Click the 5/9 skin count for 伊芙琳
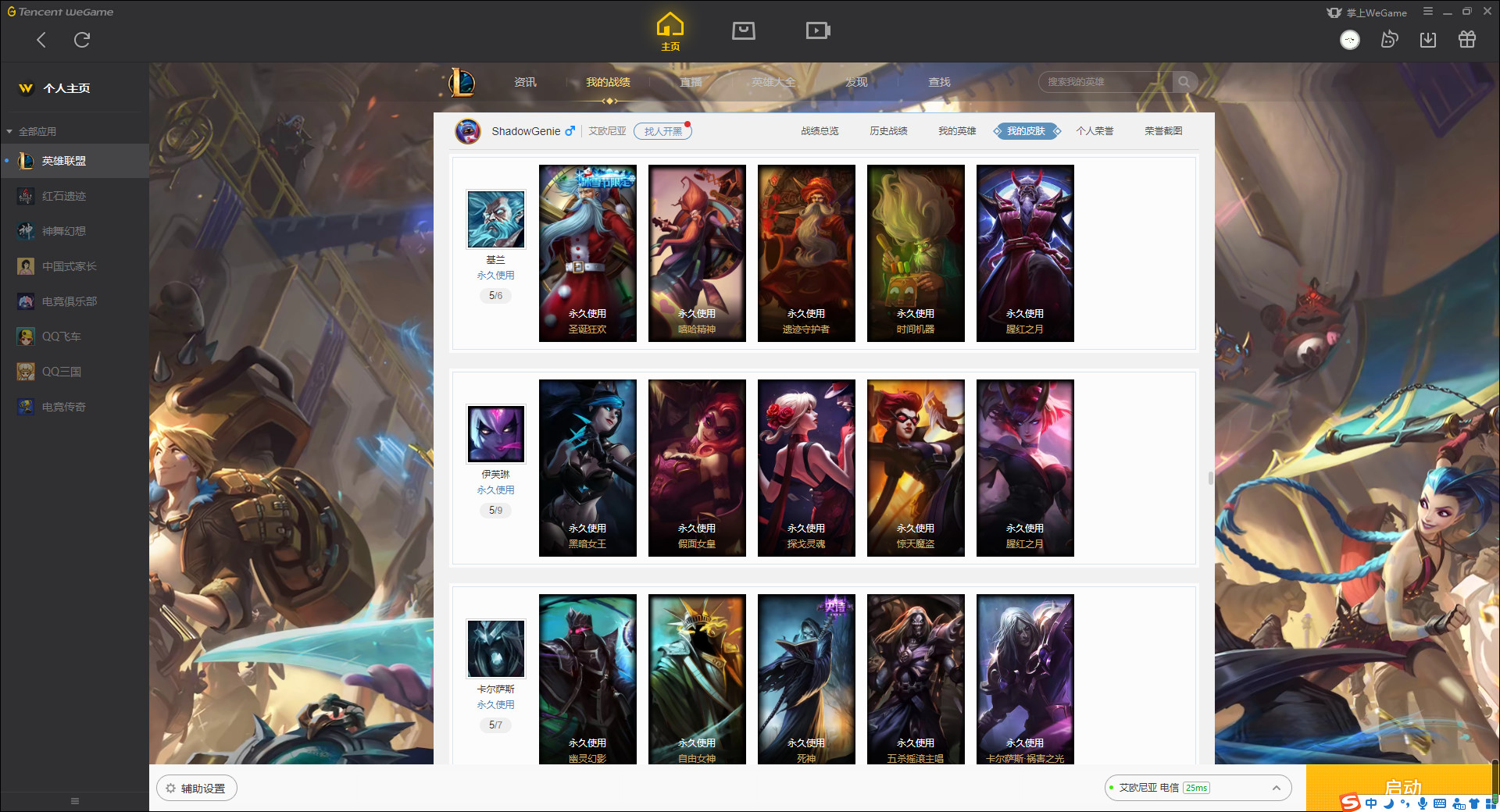The width and height of the screenshot is (1500, 812). pyautogui.click(x=496, y=510)
